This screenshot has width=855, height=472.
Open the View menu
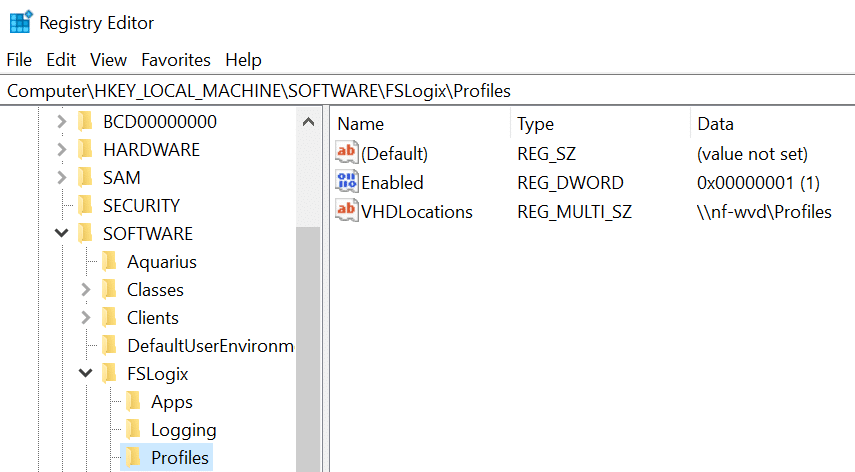point(108,60)
